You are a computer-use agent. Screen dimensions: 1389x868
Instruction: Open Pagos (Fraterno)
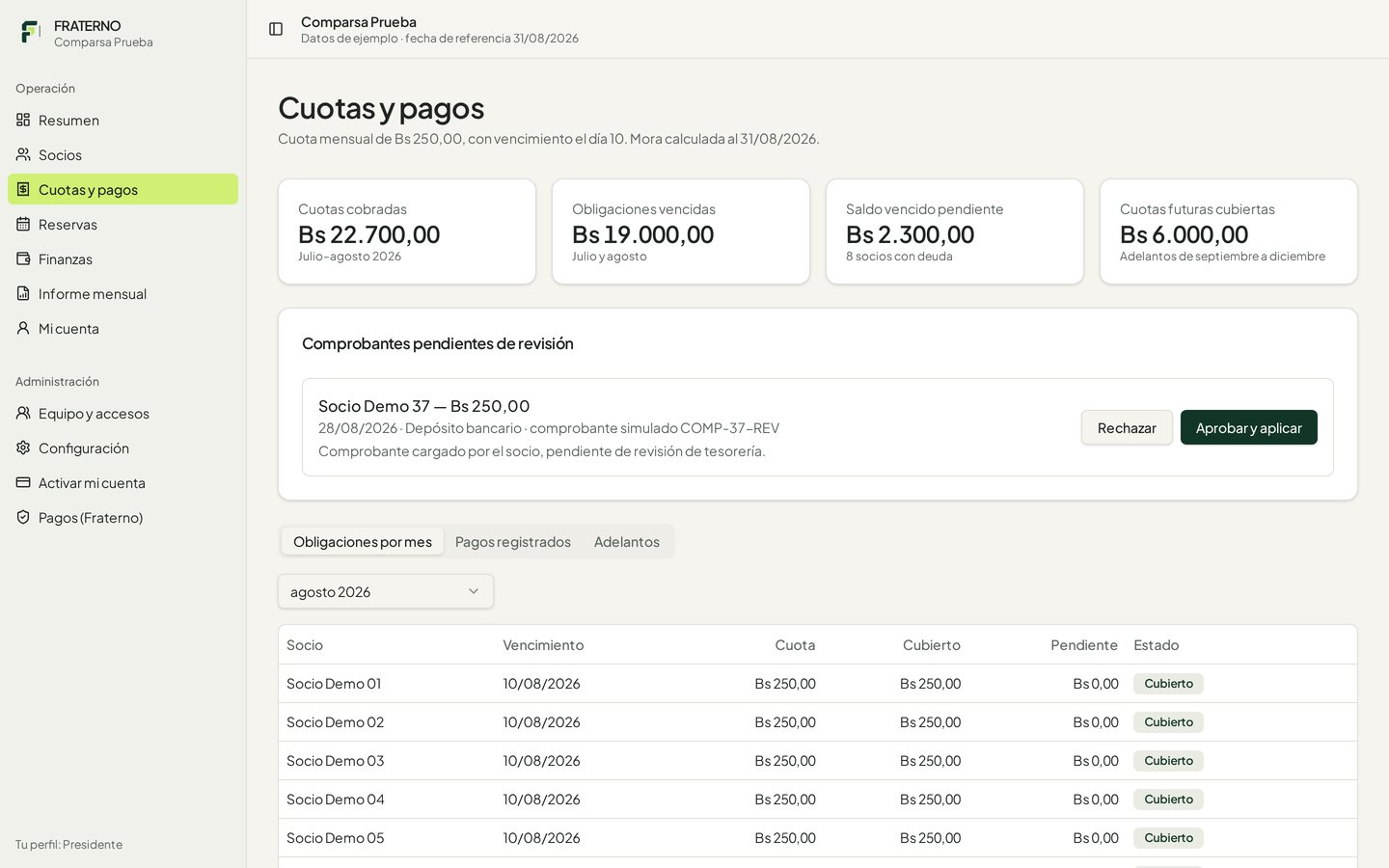point(123,517)
